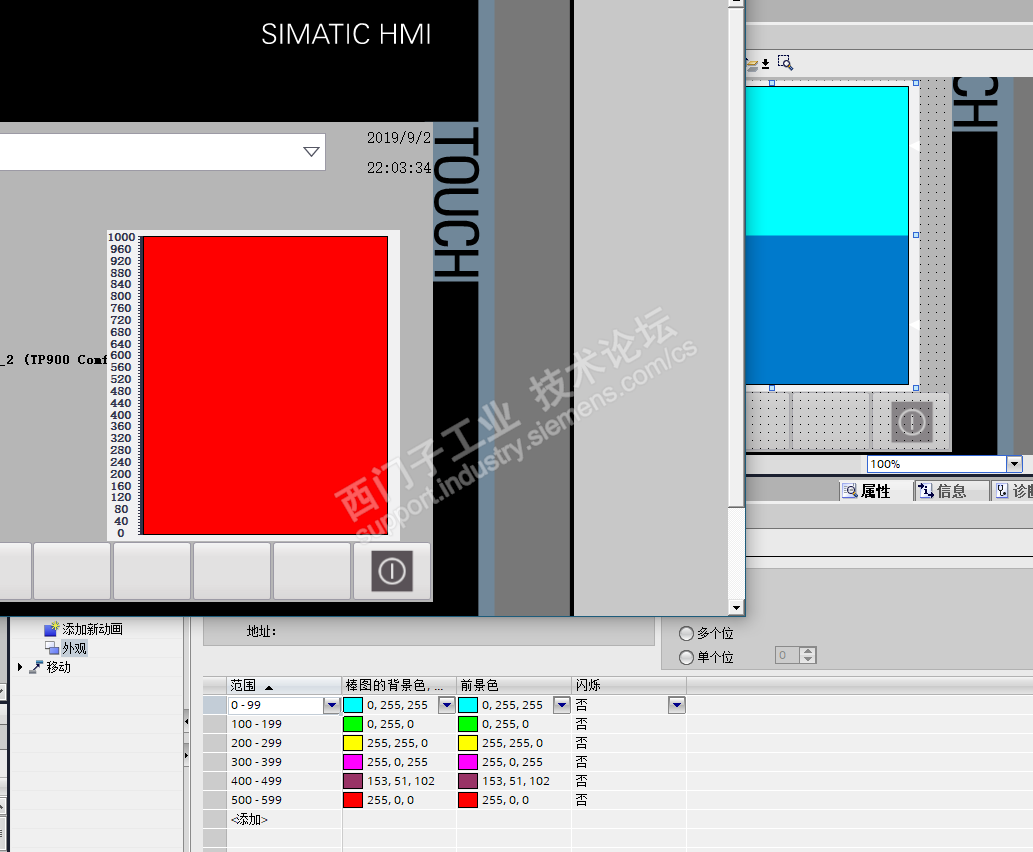Click the layers icon in the editor toolbar
This screenshot has height=852, width=1033.
752,65
